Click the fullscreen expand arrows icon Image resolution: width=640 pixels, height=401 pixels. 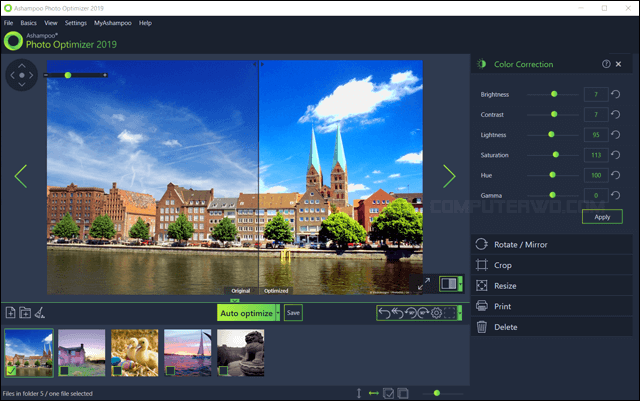424,283
